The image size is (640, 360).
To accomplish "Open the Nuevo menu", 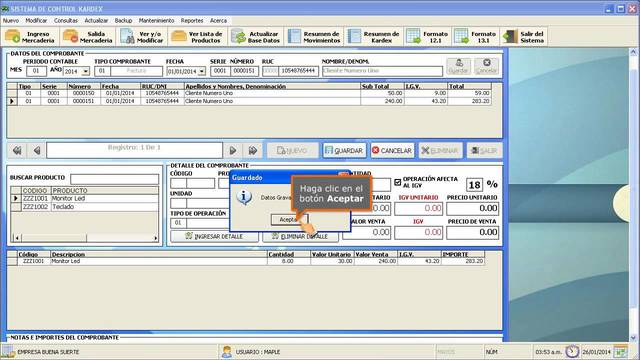I will click(11, 20).
